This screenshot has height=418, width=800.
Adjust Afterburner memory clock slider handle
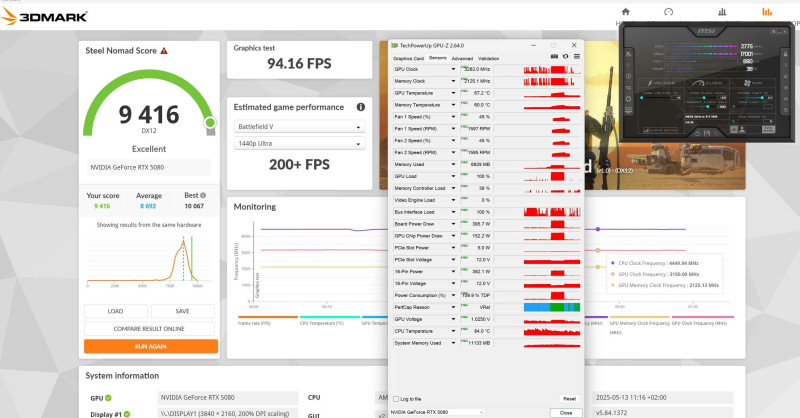coord(708,107)
